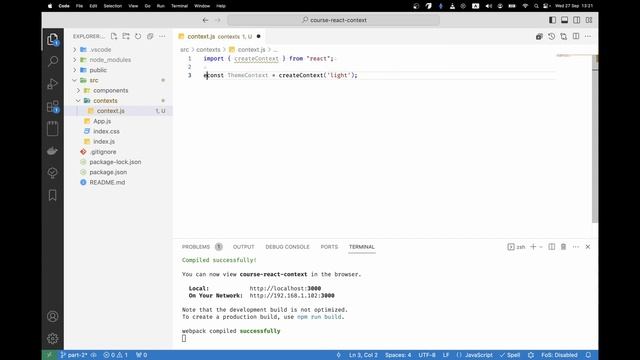This screenshot has height=360, width=640.
Task: Open editor more actions menu
Action: 588,36
